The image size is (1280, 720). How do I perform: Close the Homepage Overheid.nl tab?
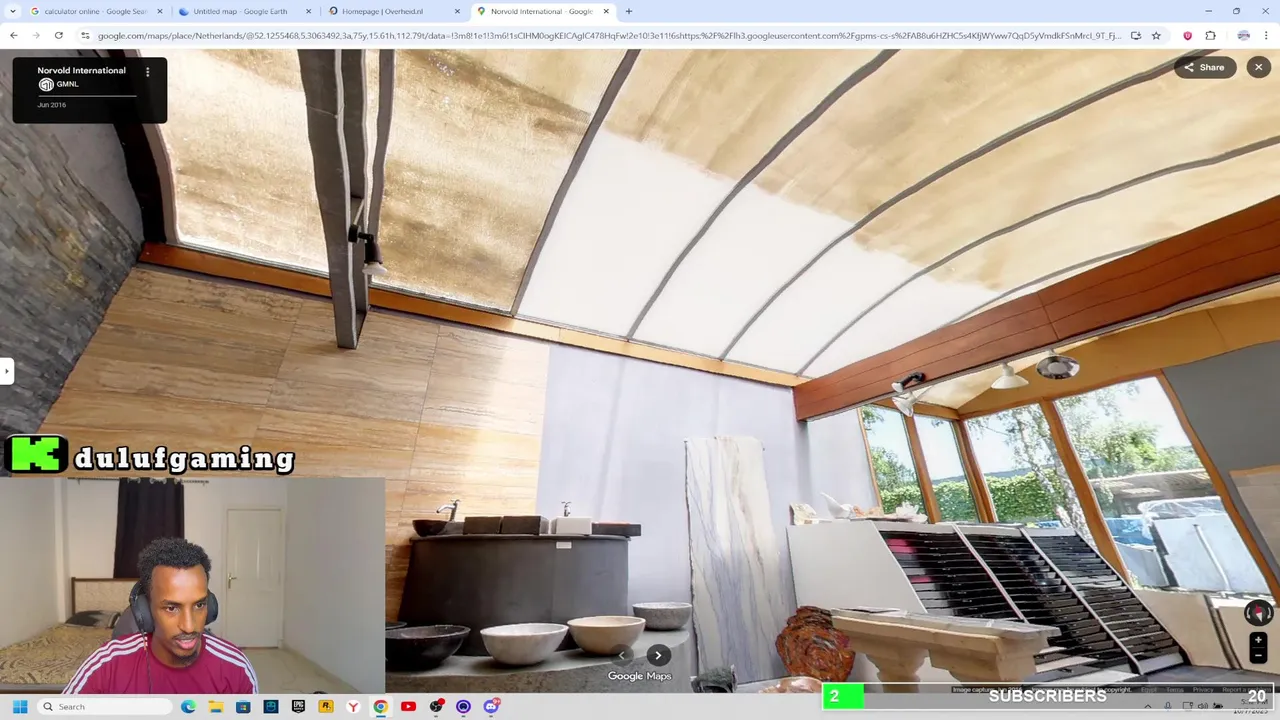[457, 11]
